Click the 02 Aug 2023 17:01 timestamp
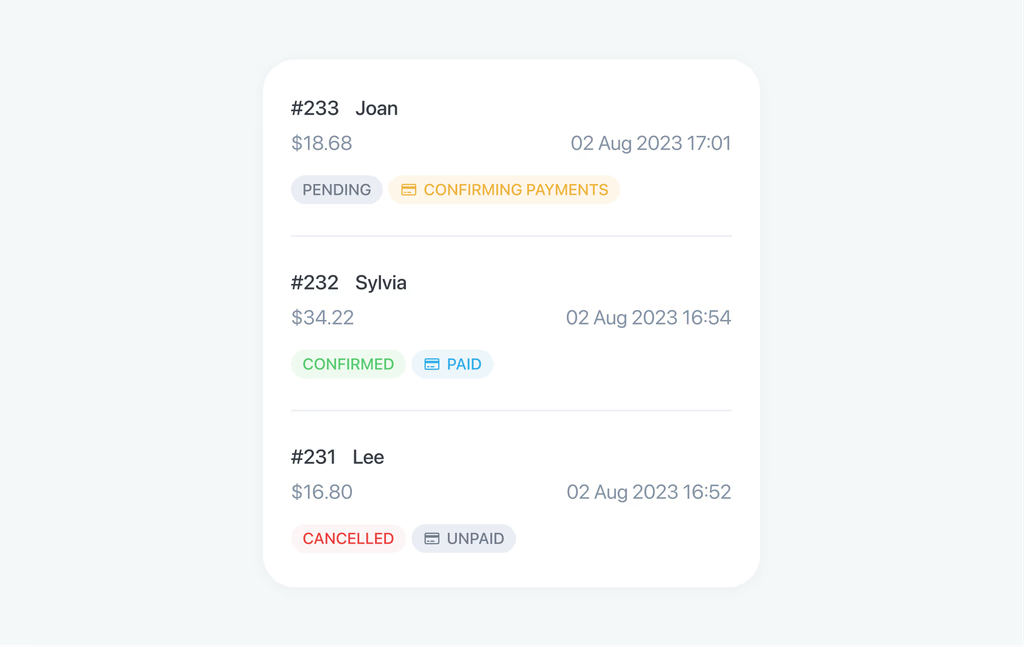Screen dimensions: 1024x647 [651, 143]
